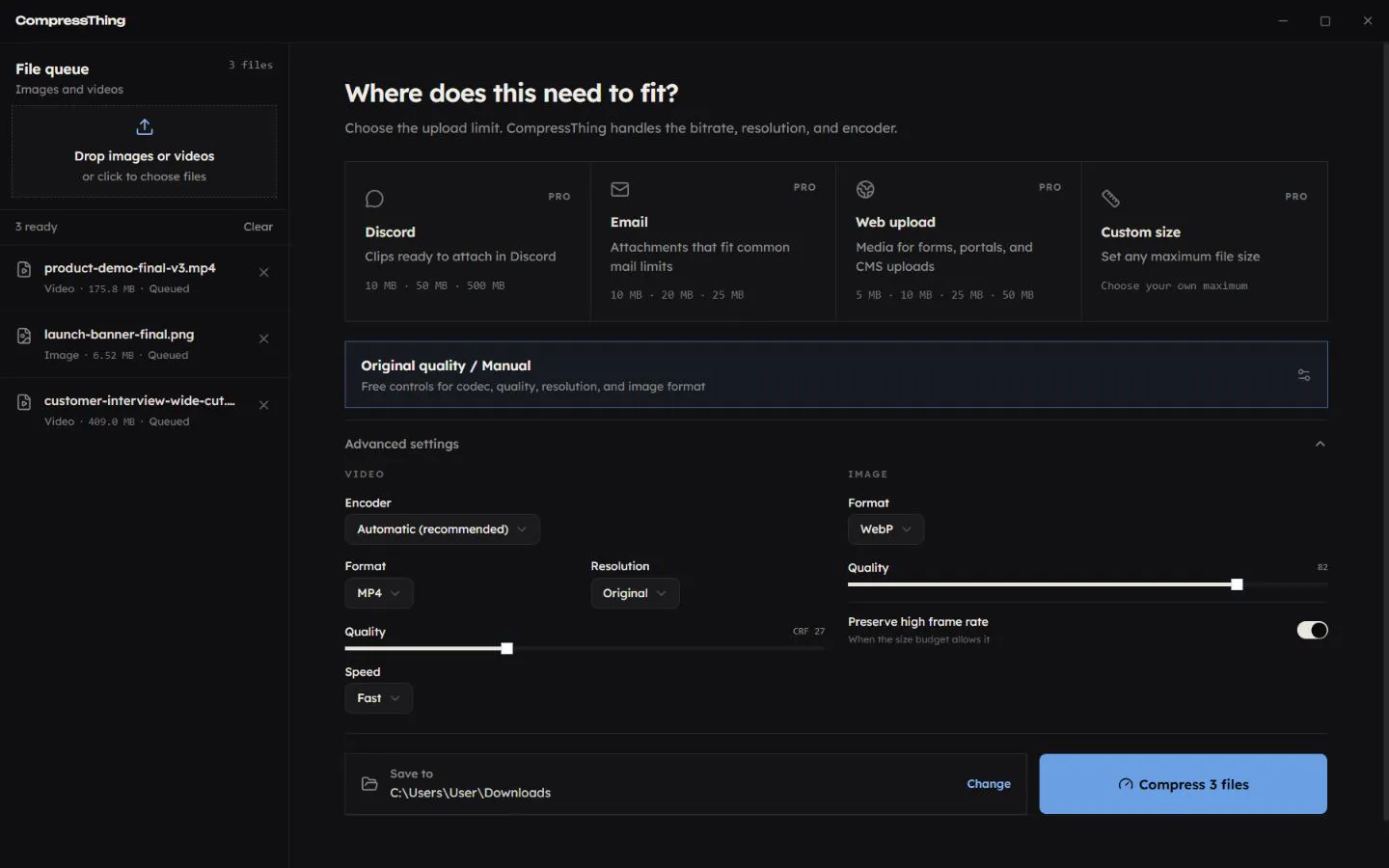Viewport: 1389px width, 868px height.
Task: Remove customer-interview-wide-cut from the queue
Action: [263, 406]
